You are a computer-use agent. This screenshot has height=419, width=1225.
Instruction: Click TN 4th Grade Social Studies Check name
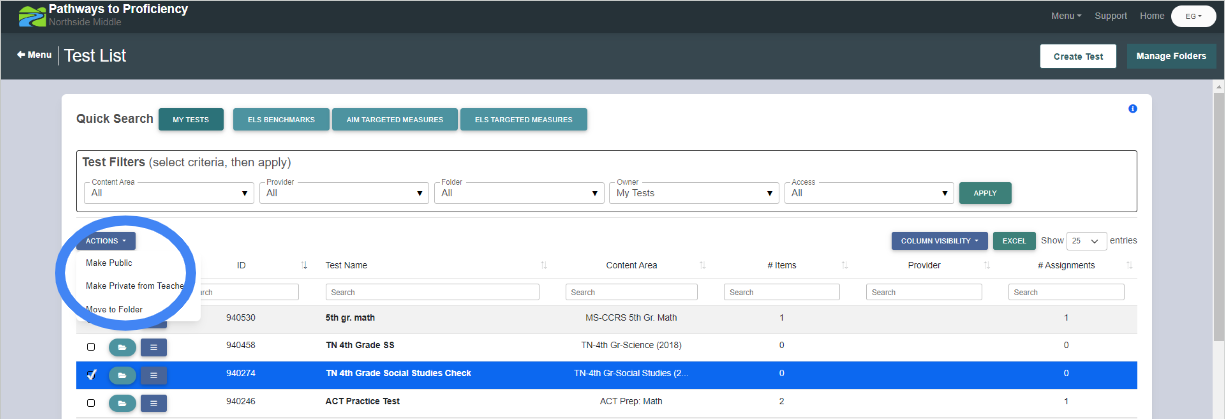point(398,374)
